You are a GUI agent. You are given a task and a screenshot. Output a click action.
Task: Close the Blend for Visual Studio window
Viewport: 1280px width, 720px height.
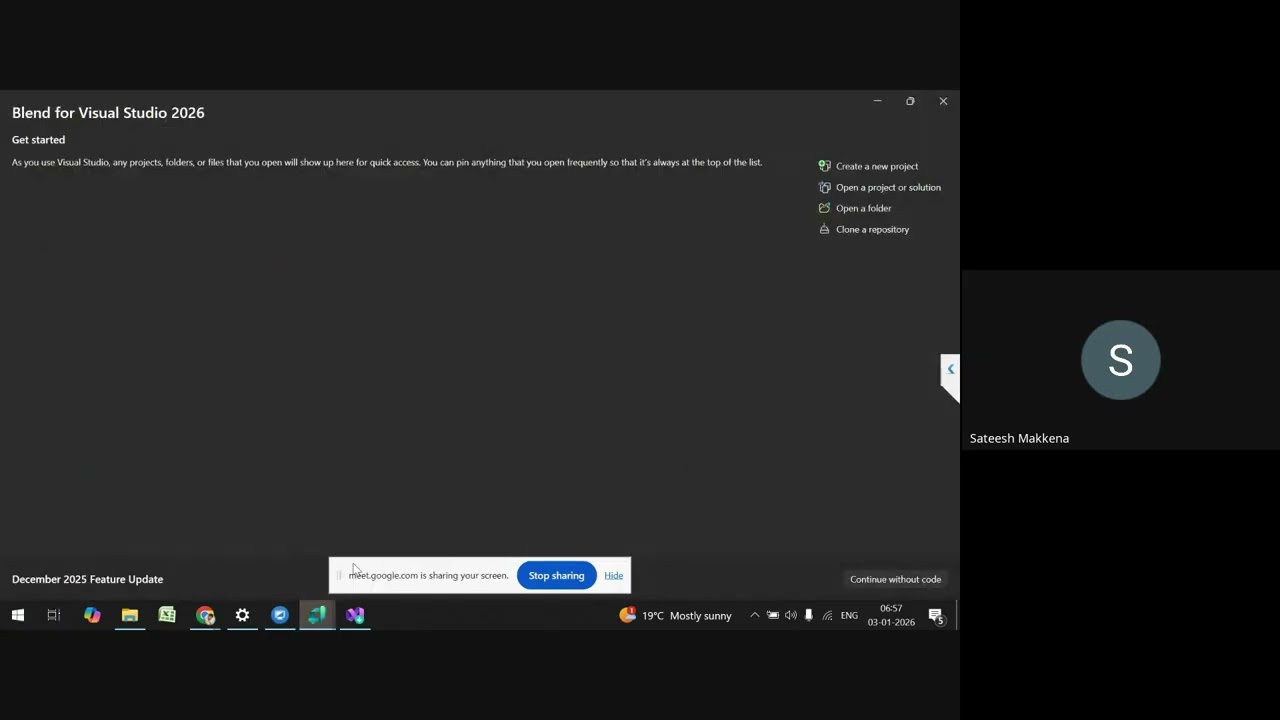(x=943, y=101)
